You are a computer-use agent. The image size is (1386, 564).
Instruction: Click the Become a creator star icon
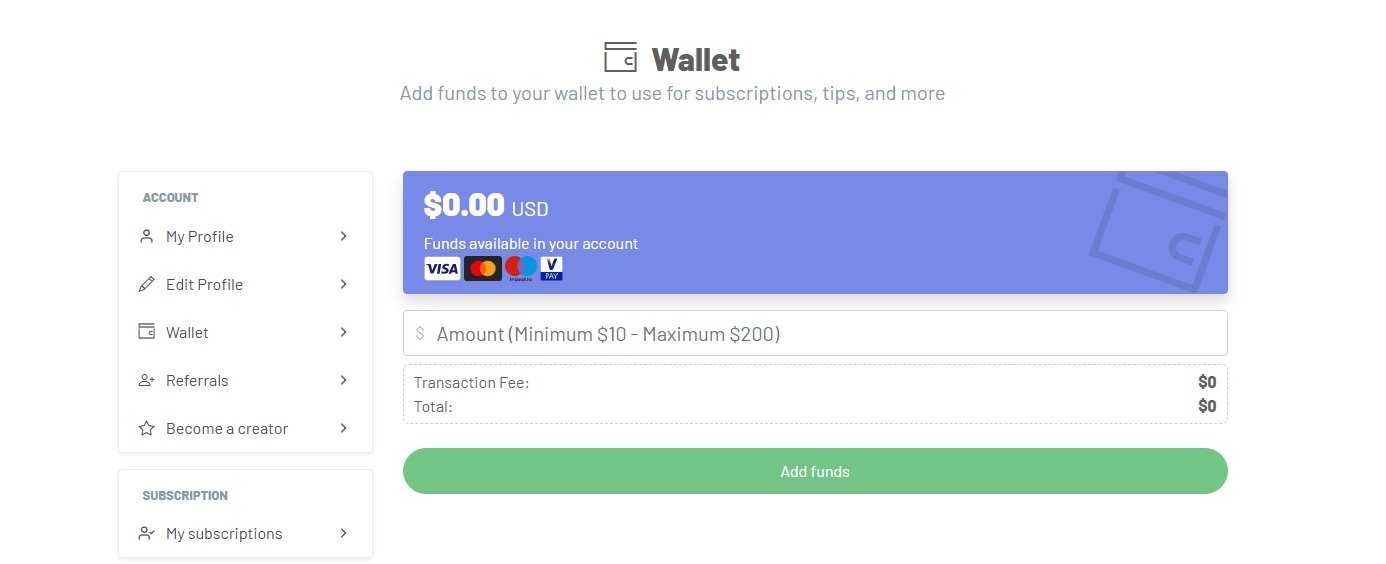[147, 428]
